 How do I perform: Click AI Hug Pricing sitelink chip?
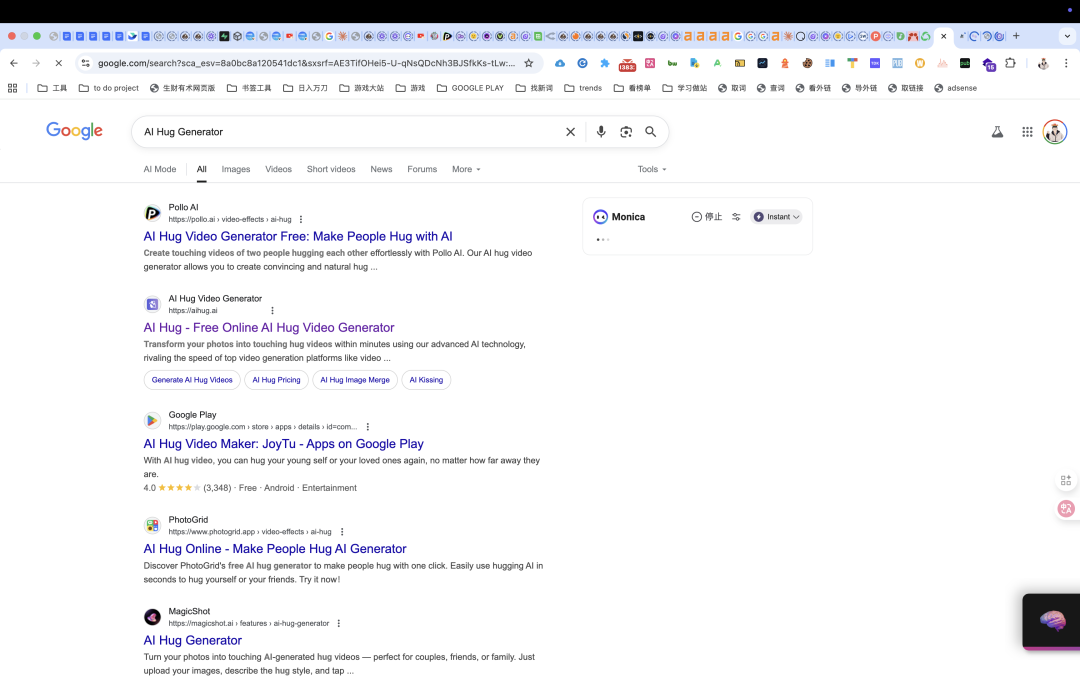(x=276, y=380)
